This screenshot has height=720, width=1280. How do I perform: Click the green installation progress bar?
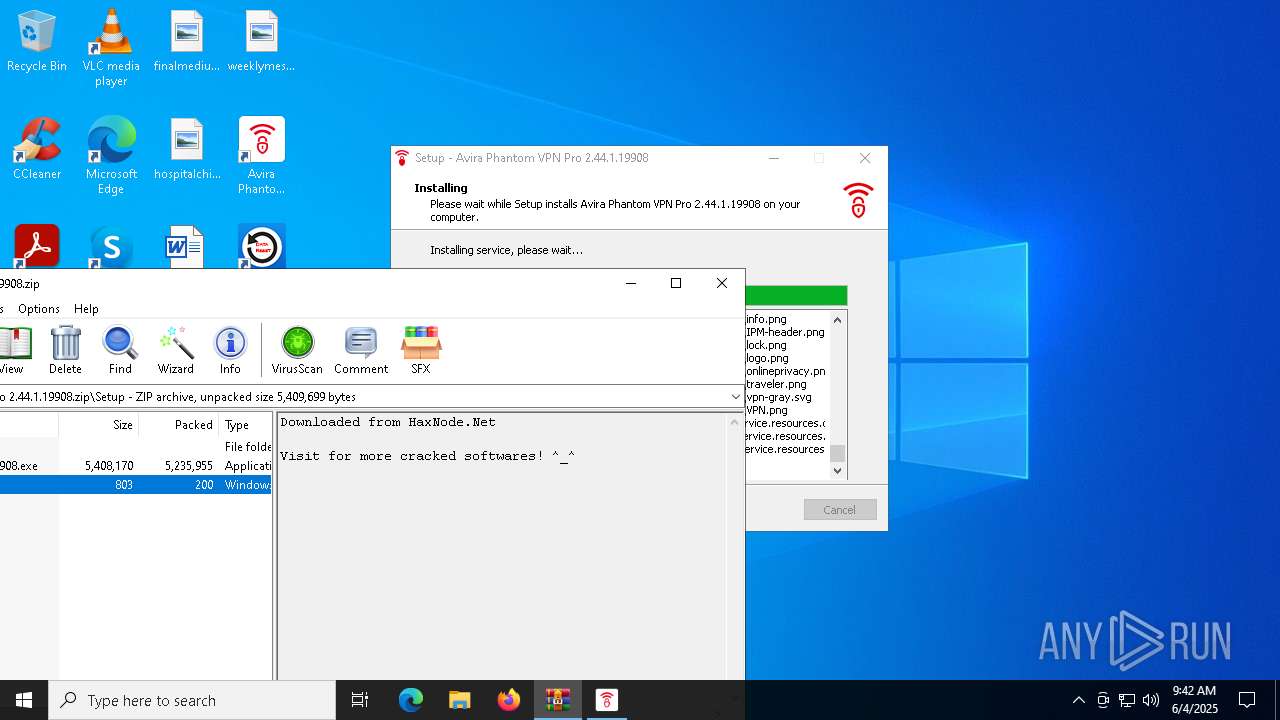(796, 296)
